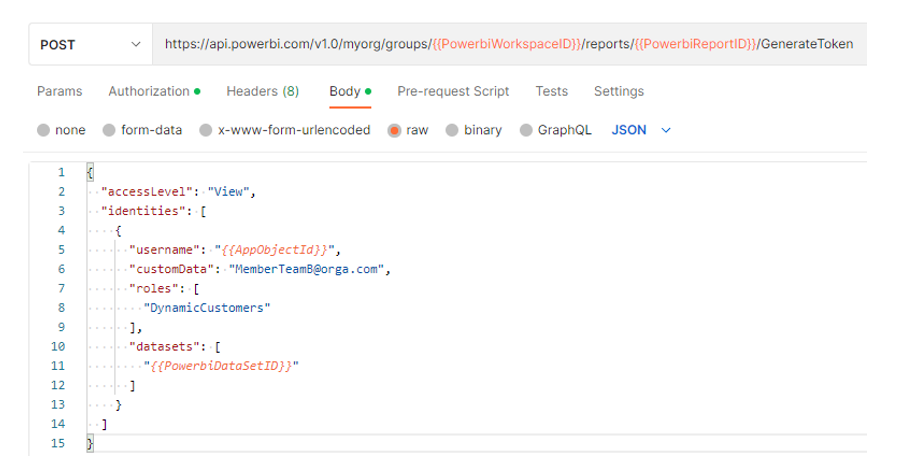Screen dimensions: 898x472
Task: Select the none body radio button
Action: pos(43,131)
